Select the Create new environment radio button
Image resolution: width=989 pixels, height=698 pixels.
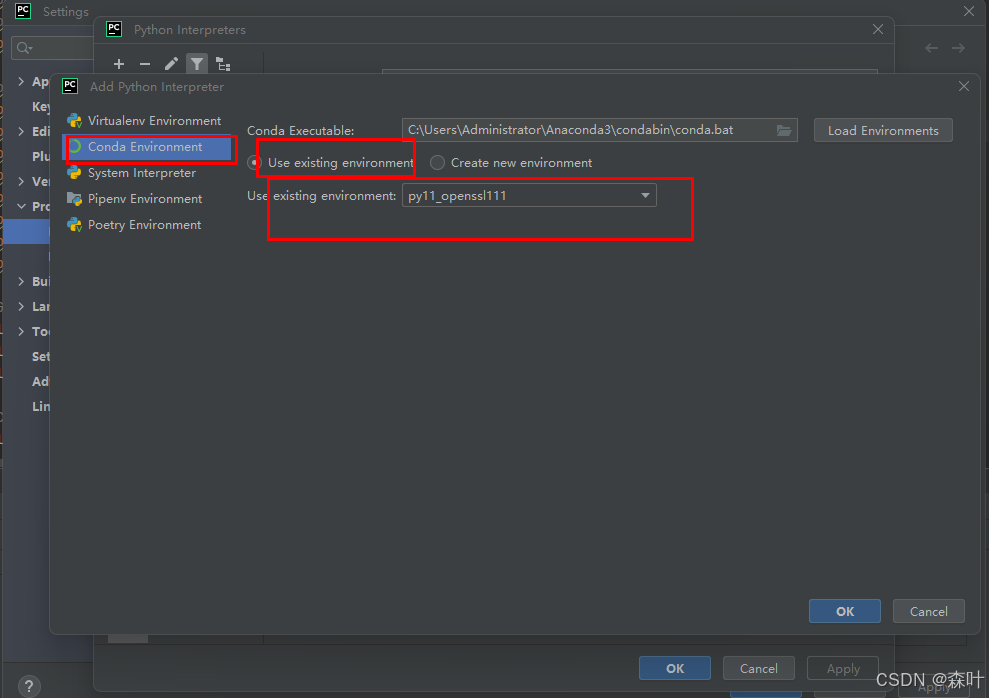[x=437, y=163]
